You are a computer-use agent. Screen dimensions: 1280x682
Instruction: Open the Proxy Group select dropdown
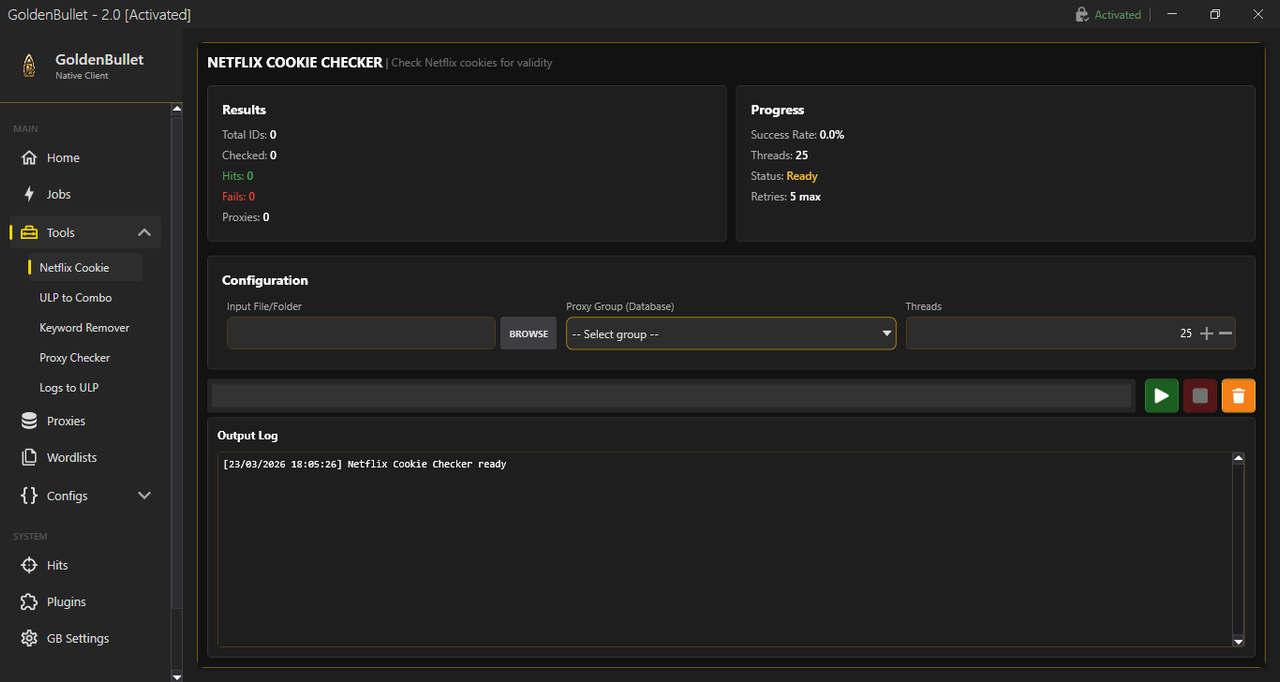(731, 334)
